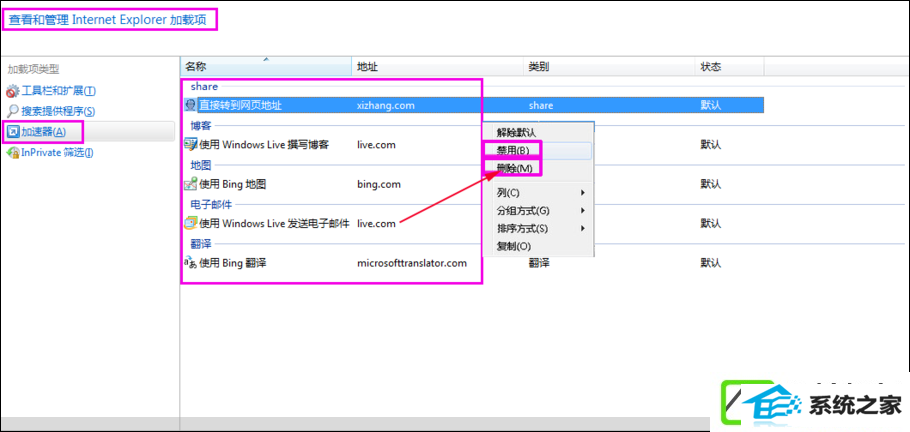Sort by 名称 column header

click(266, 67)
